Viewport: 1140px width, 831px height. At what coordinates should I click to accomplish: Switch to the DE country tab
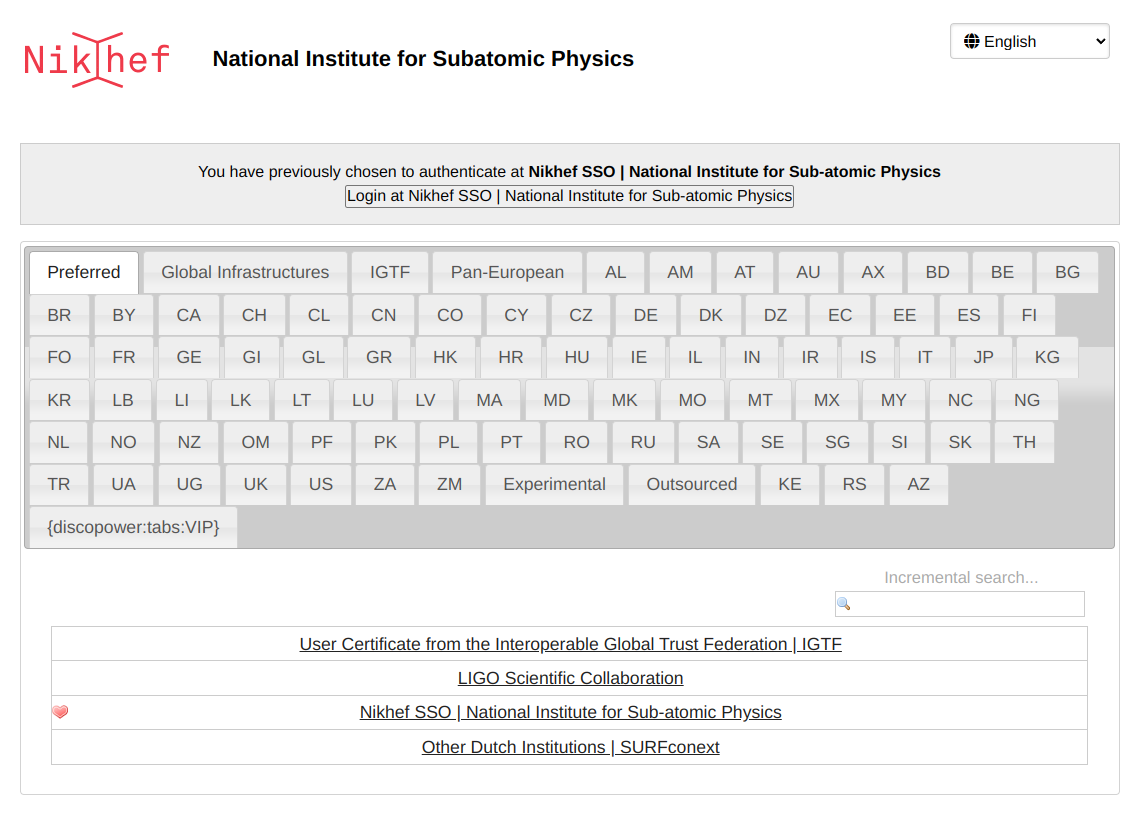(645, 316)
